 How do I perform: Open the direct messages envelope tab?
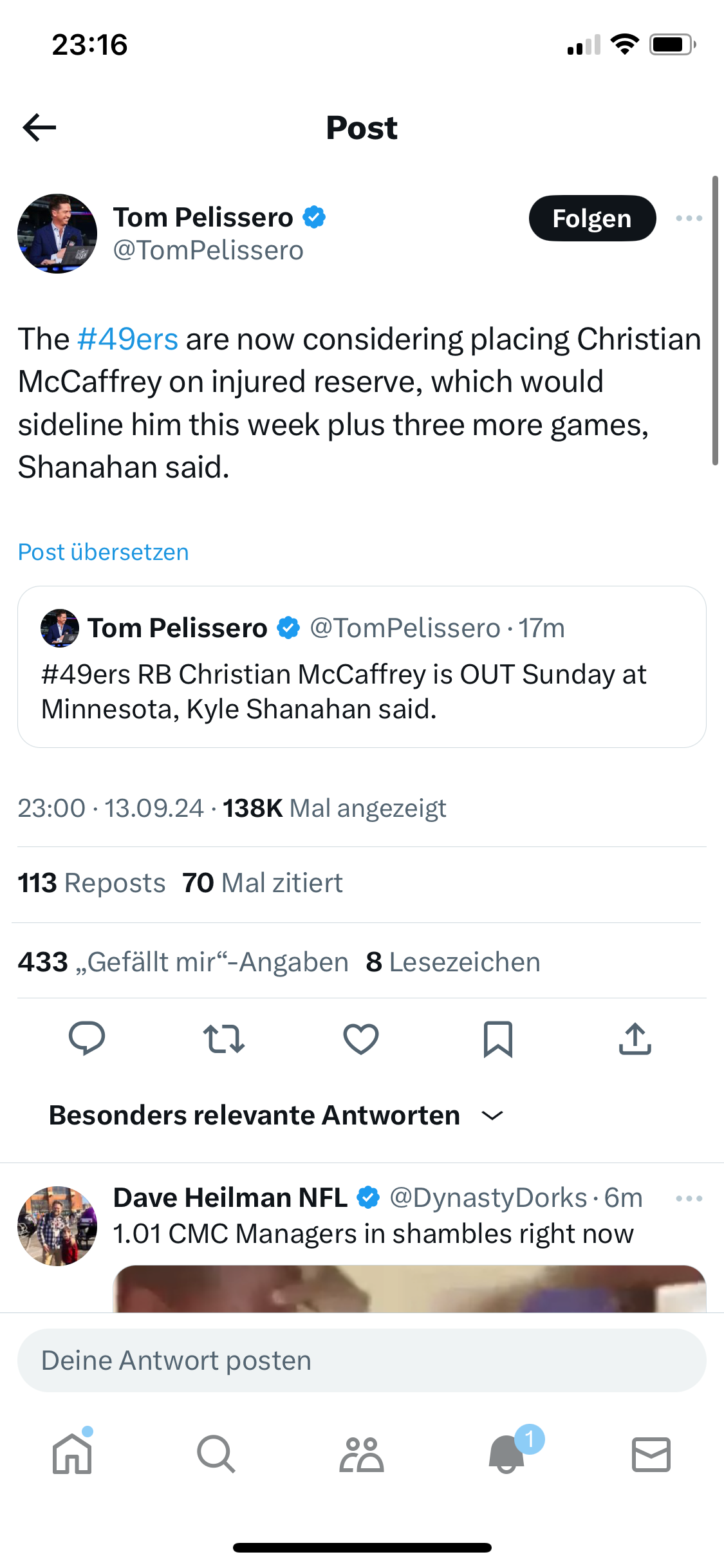click(651, 1454)
